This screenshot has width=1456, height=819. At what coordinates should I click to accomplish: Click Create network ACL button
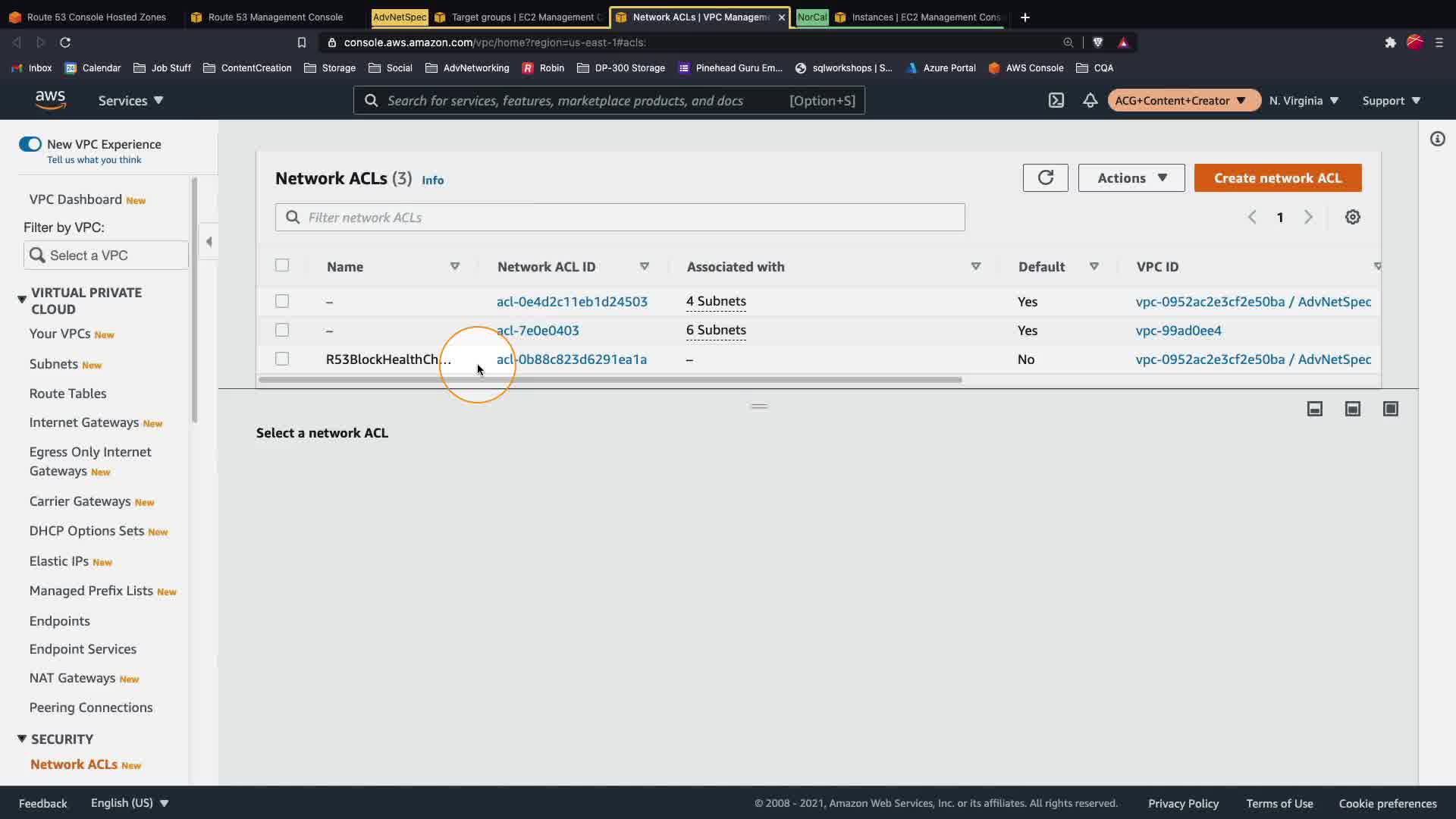point(1277,177)
